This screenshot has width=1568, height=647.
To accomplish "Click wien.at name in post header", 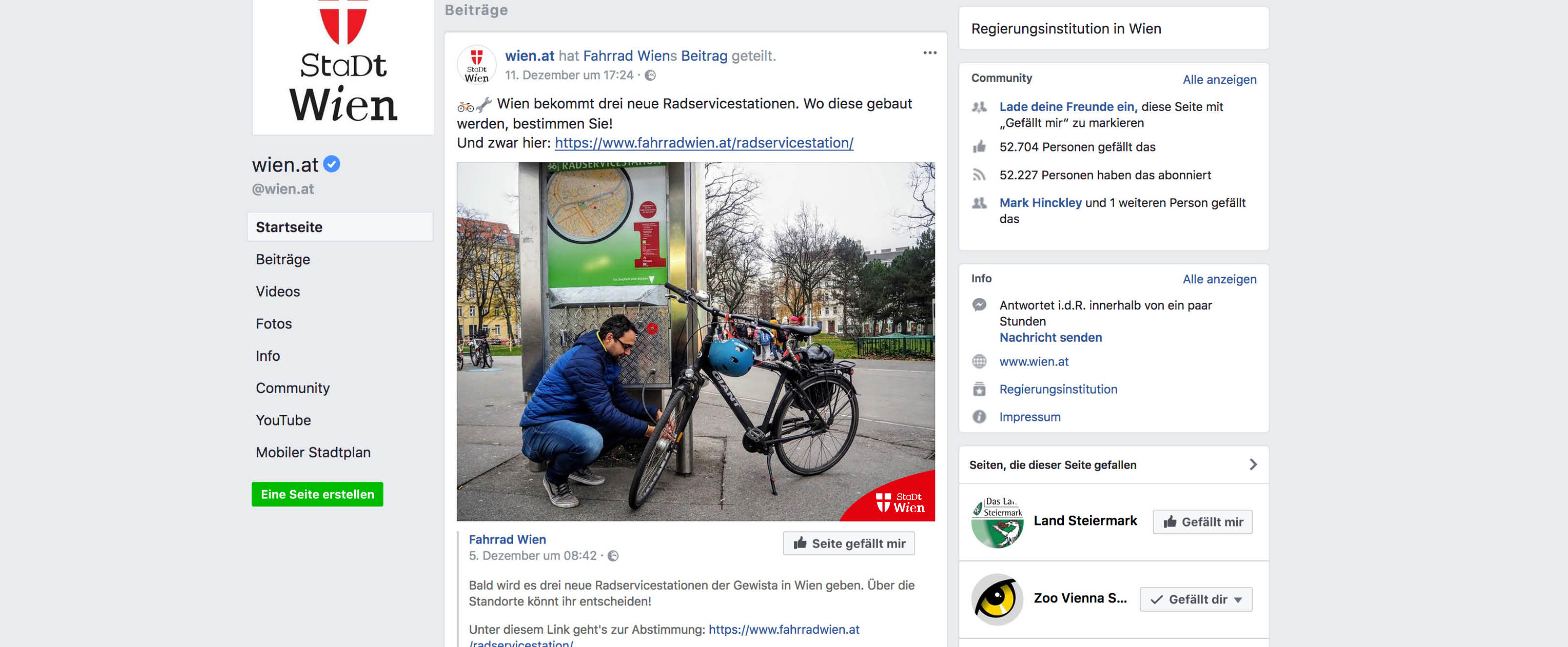I will [x=529, y=56].
